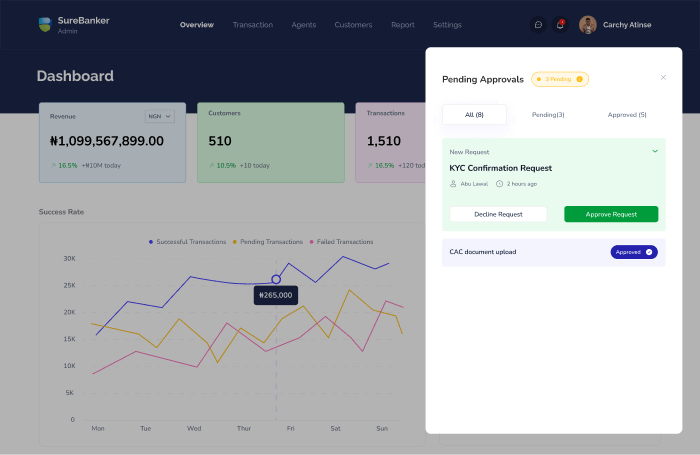Select the All (8) tab
Screen dimensions: 700x455
click(474, 115)
